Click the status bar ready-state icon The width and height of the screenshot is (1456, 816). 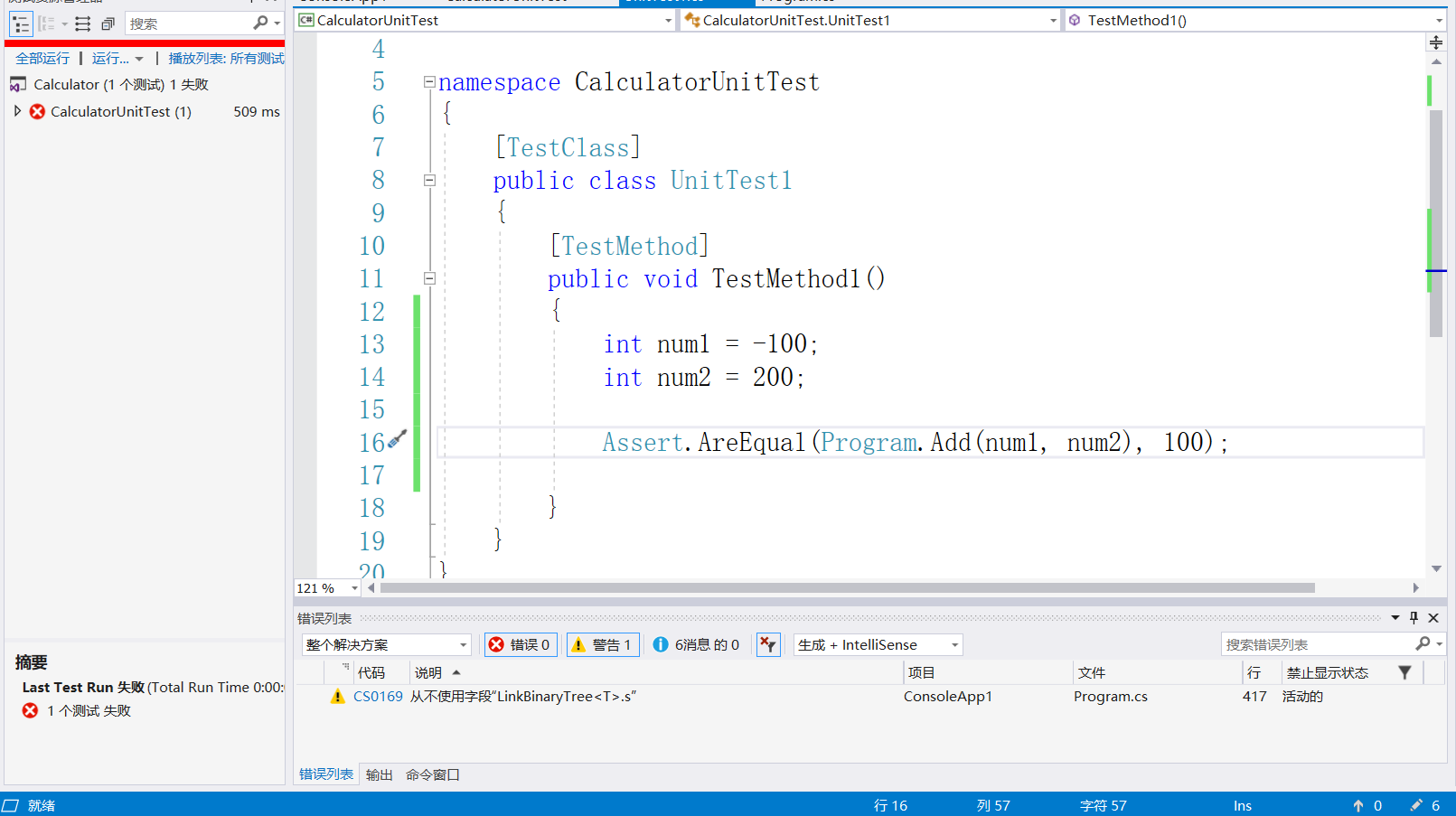10,805
